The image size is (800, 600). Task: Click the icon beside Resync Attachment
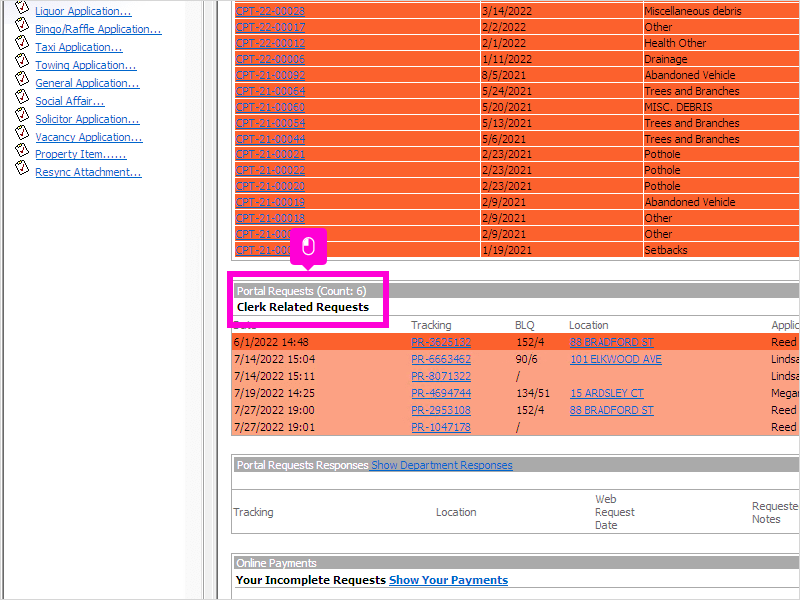click(21, 167)
